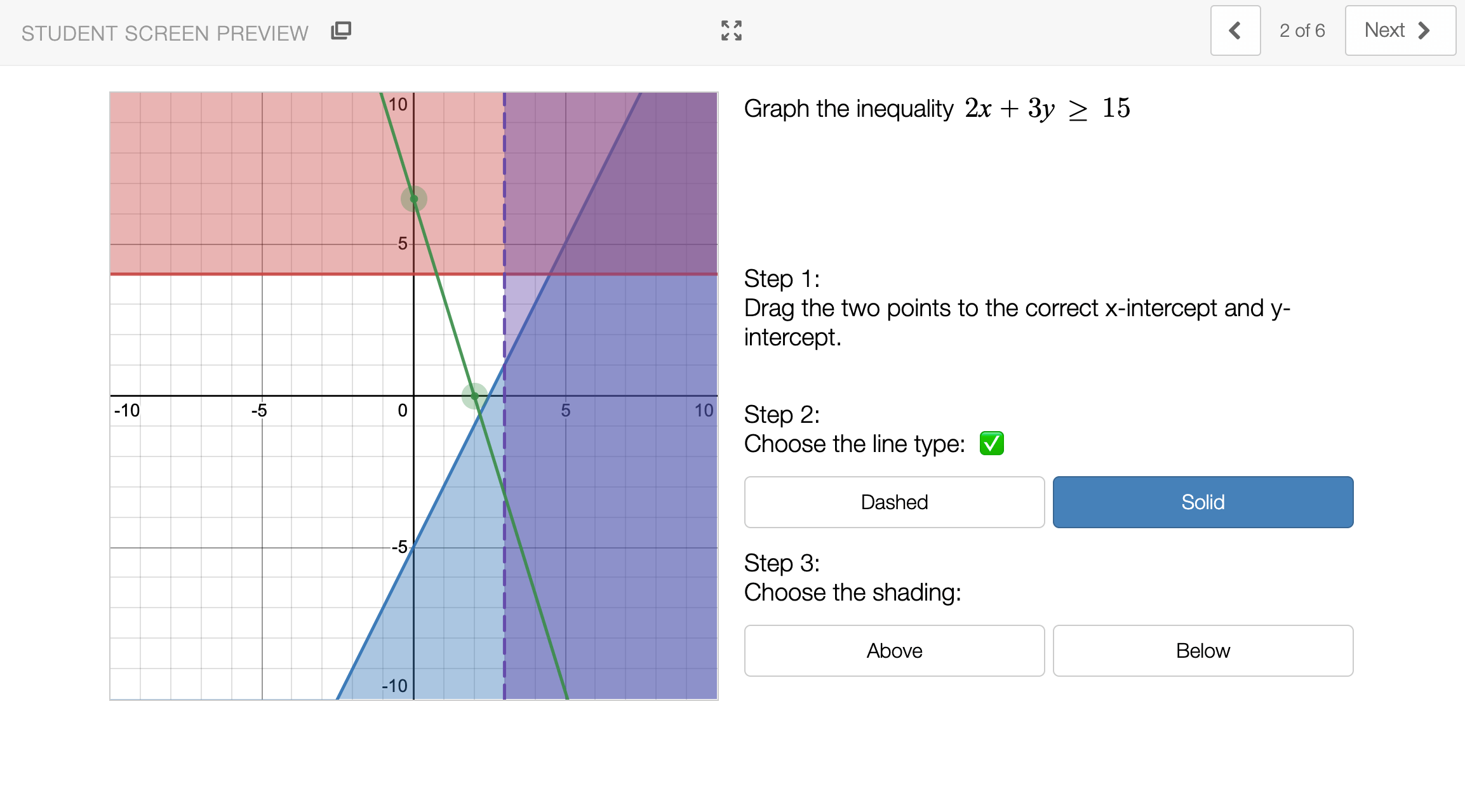1465x812 pixels.
Task: Select the Solid line type
Action: click(1203, 502)
